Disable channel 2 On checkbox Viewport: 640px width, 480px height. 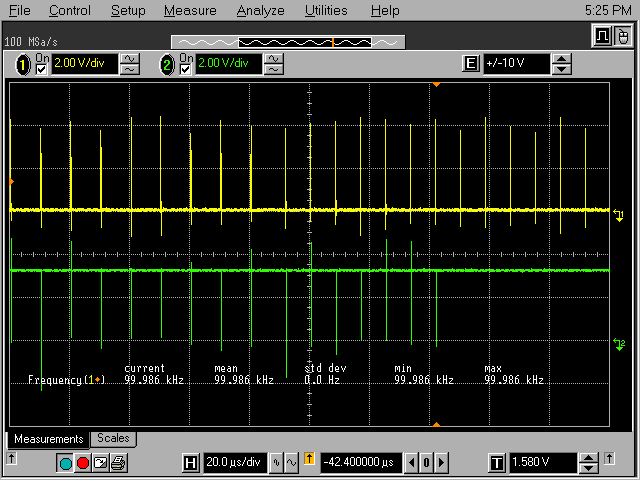tap(187, 69)
